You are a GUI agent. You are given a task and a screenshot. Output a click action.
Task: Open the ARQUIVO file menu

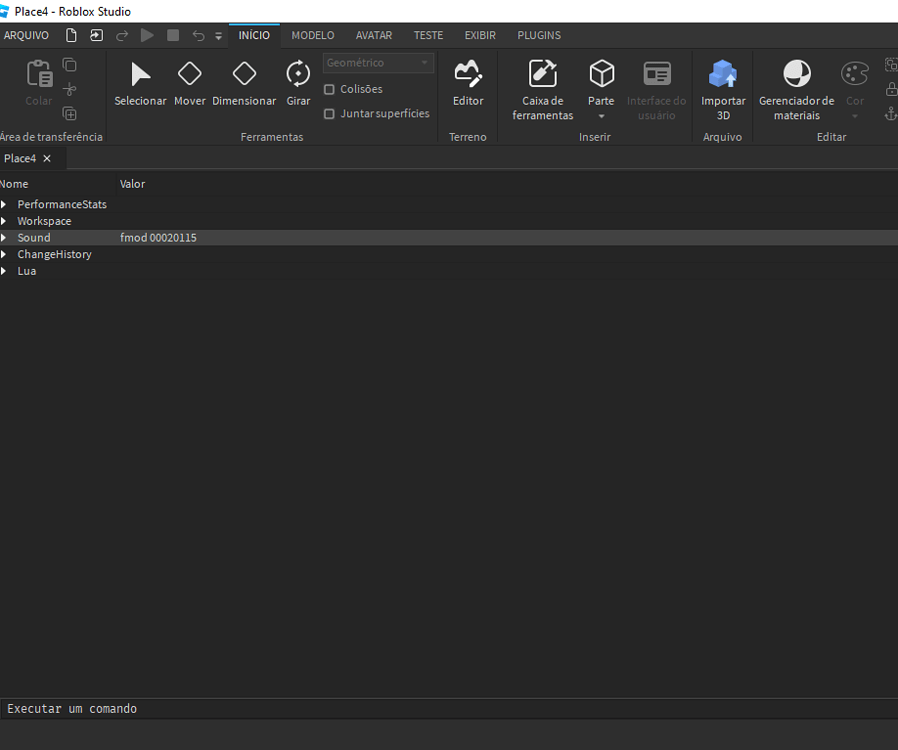(26, 35)
